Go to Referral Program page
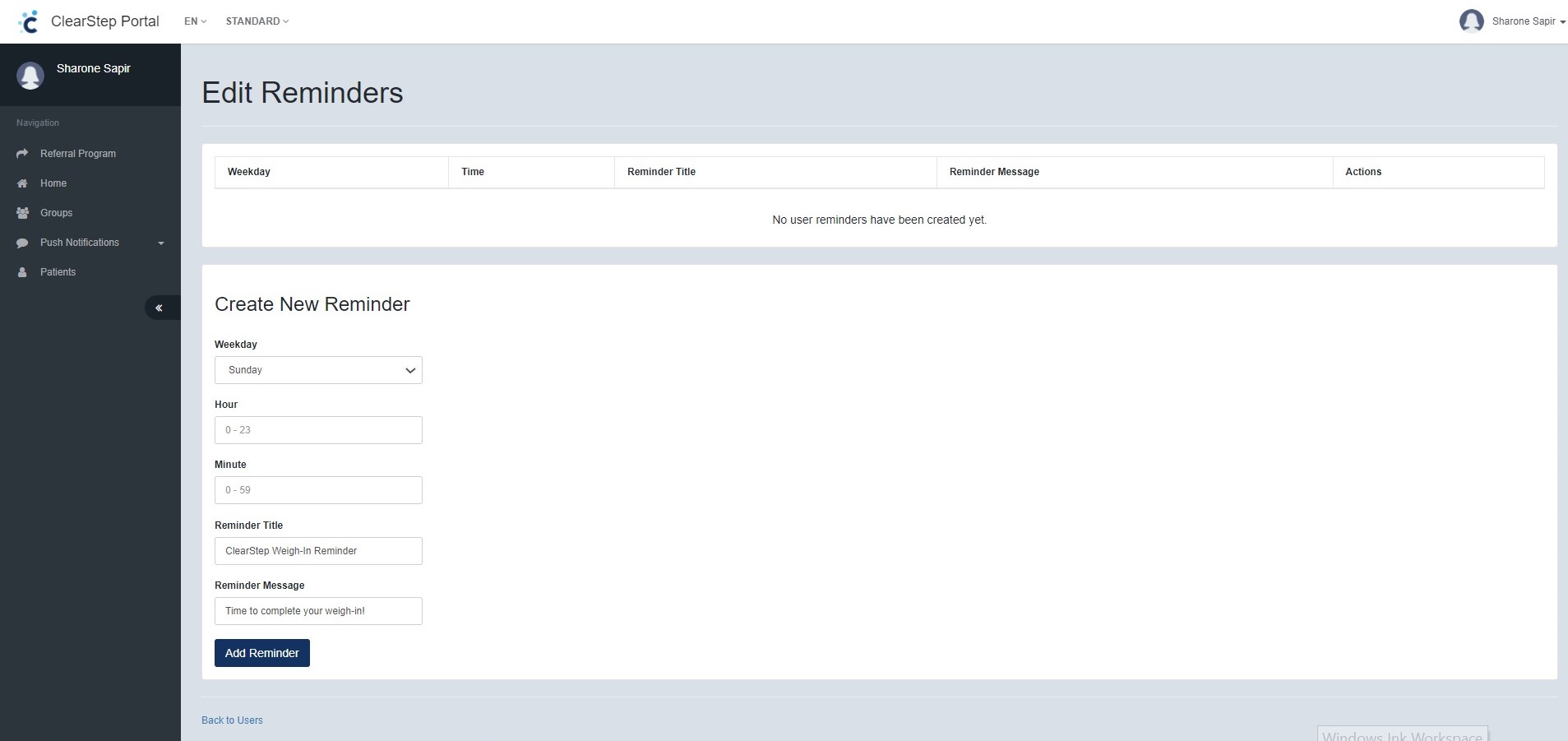Image resolution: width=1568 pixels, height=741 pixels. (78, 154)
